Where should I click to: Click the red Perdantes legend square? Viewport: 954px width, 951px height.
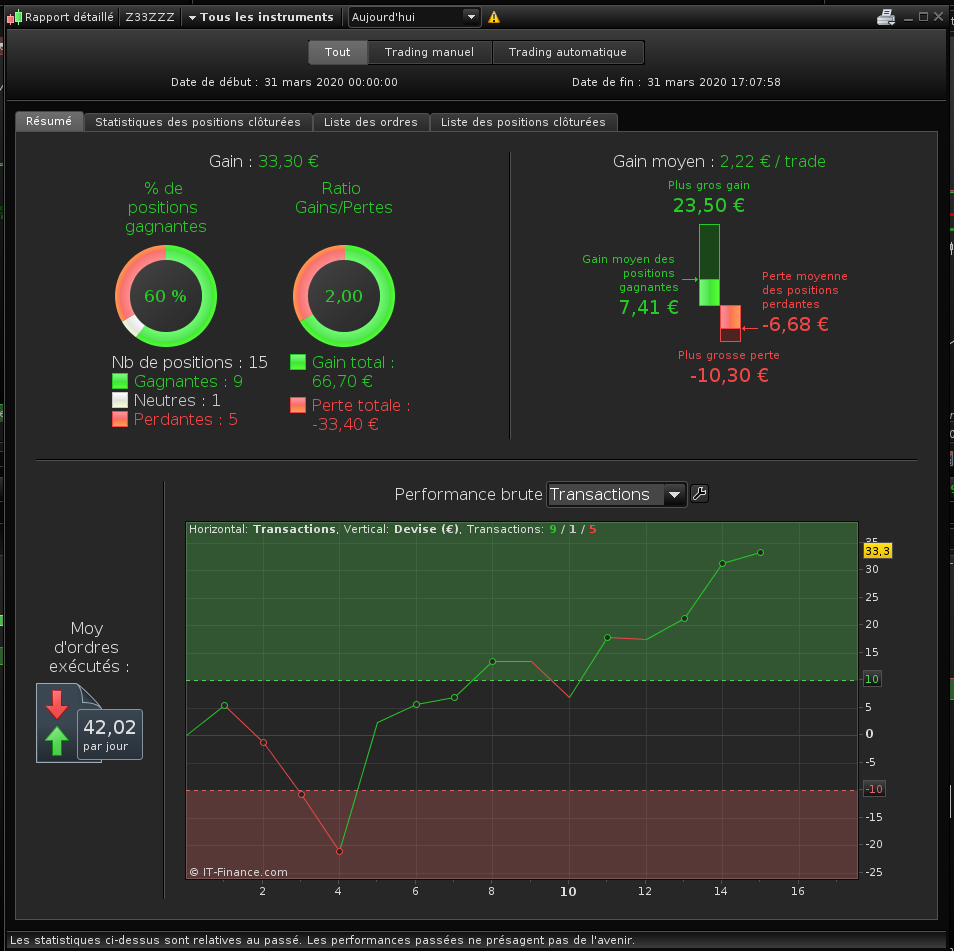point(120,419)
